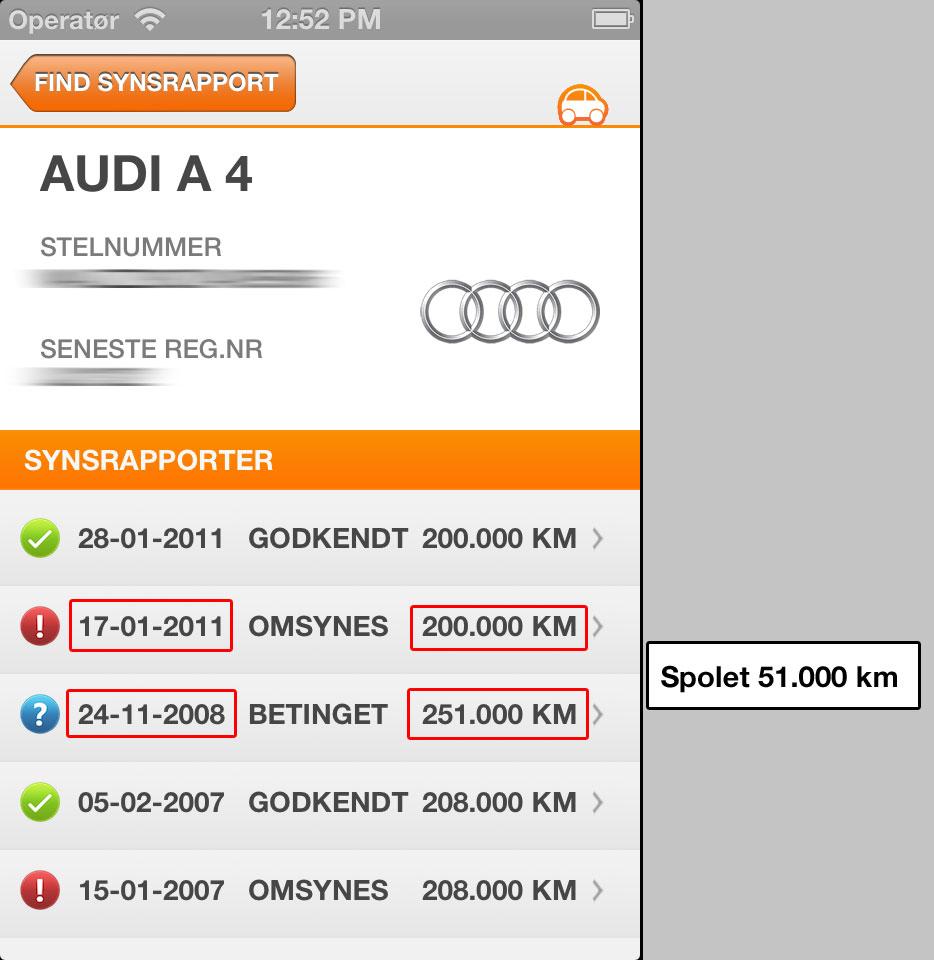Select the 251.000 KM mileage entry
This screenshot has width=934, height=960.
(x=499, y=714)
